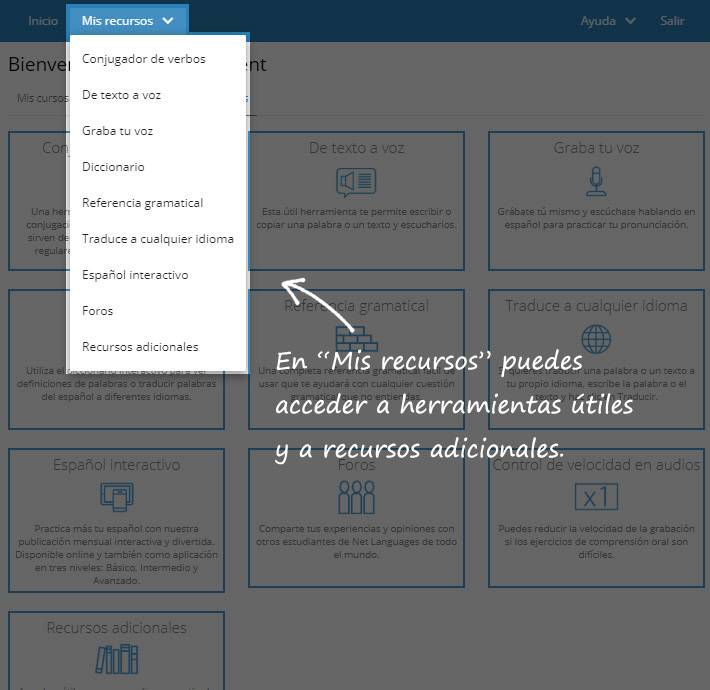Click the speaker icon under De texto a voz

tap(356, 182)
